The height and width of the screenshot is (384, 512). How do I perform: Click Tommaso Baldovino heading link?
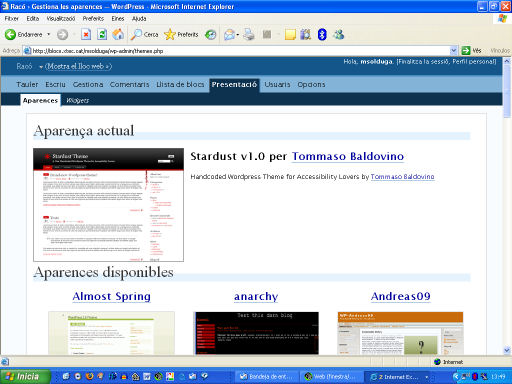pos(348,156)
